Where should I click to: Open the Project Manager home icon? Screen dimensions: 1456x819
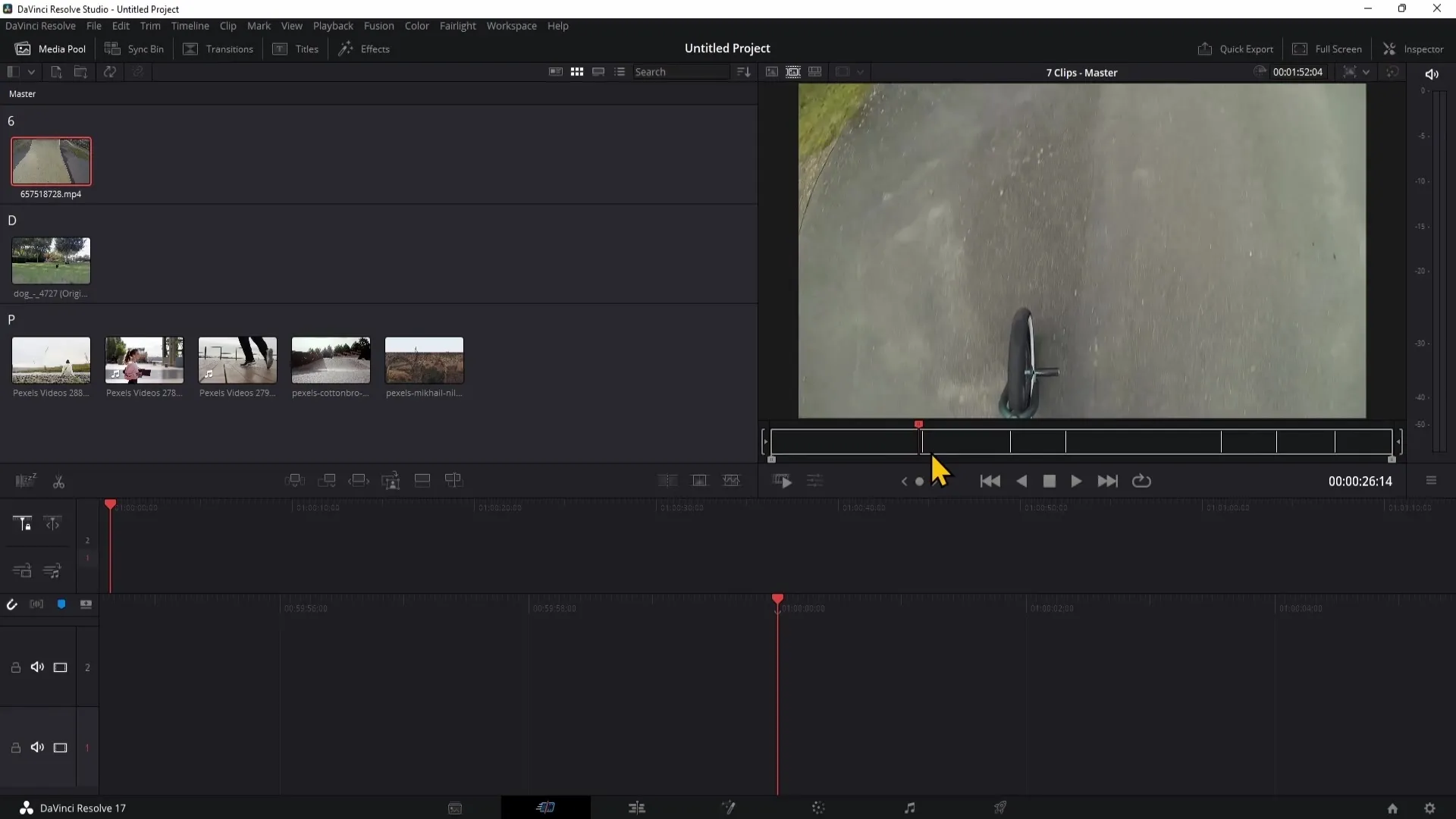click(x=1392, y=808)
